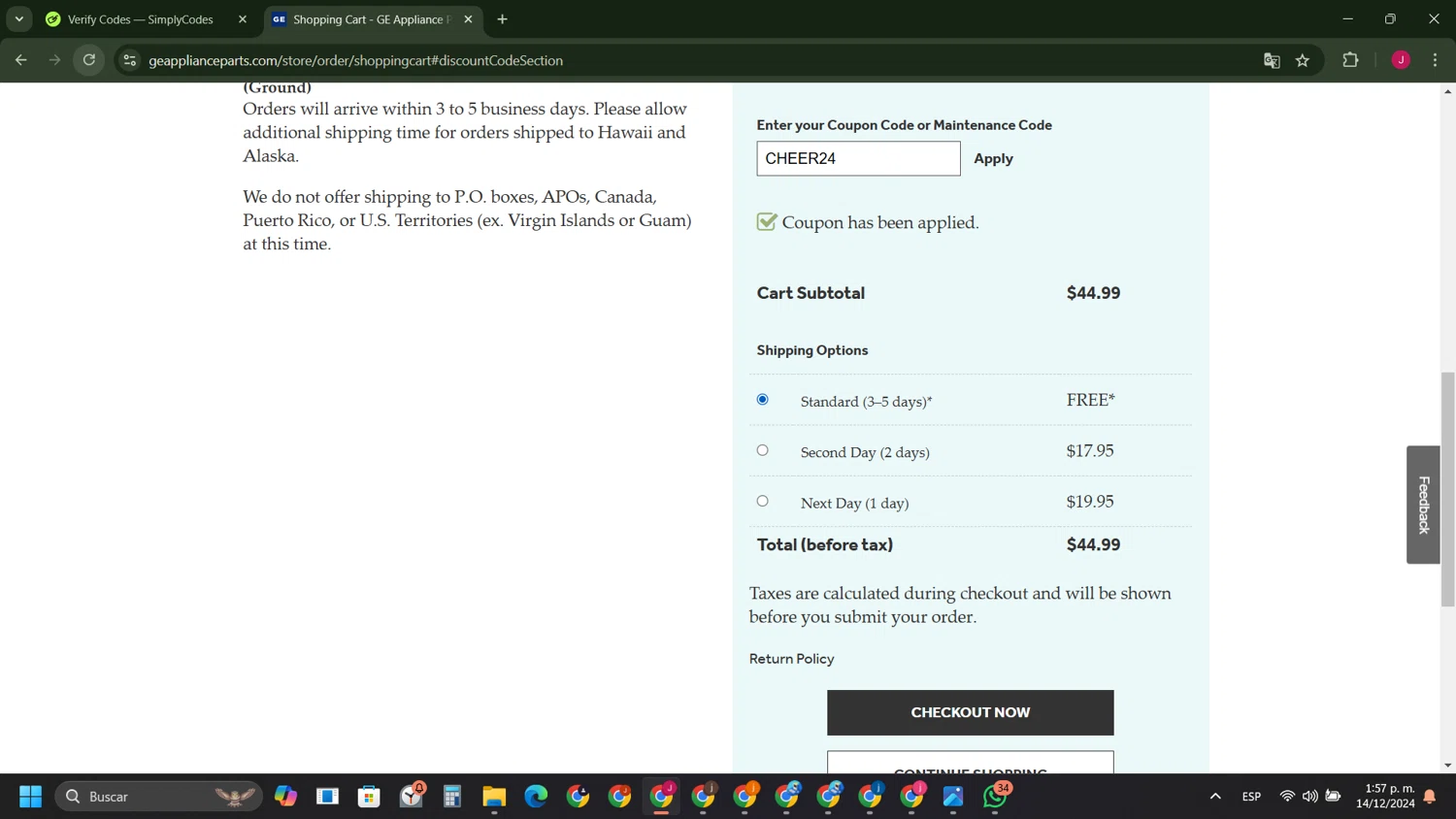Close the Verify Codes tab
This screenshot has height=819, width=1456.
tap(243, 19)
